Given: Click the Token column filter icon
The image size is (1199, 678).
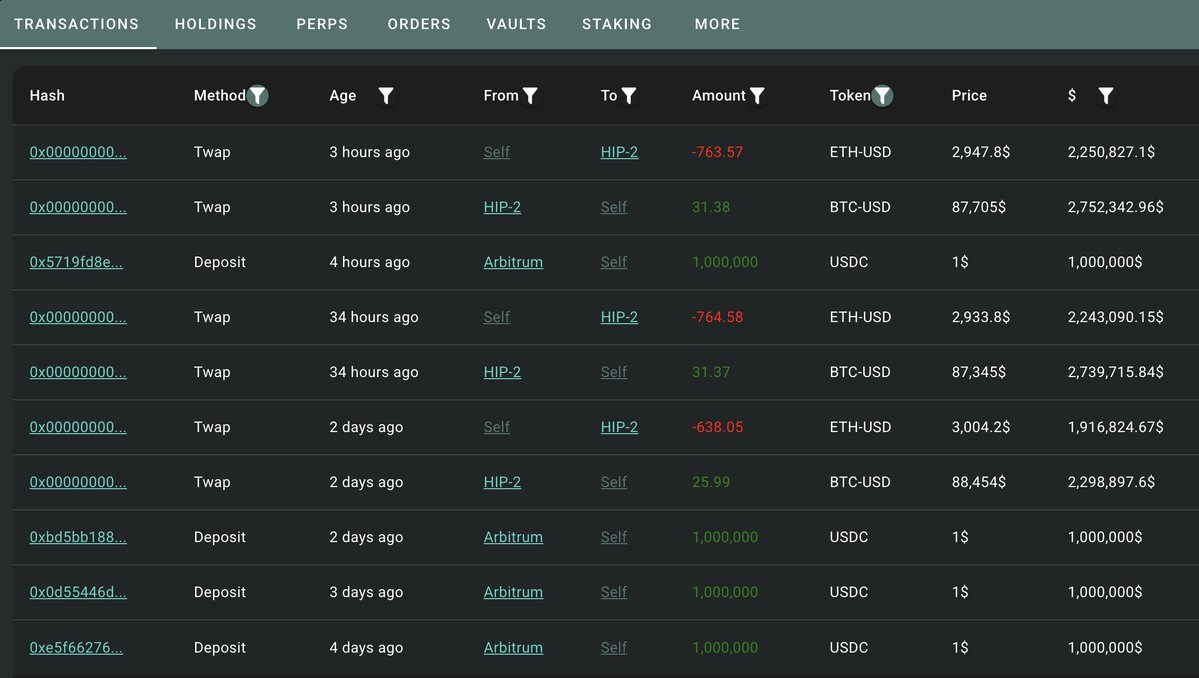Looking at the screenshot, I should 882,96.
